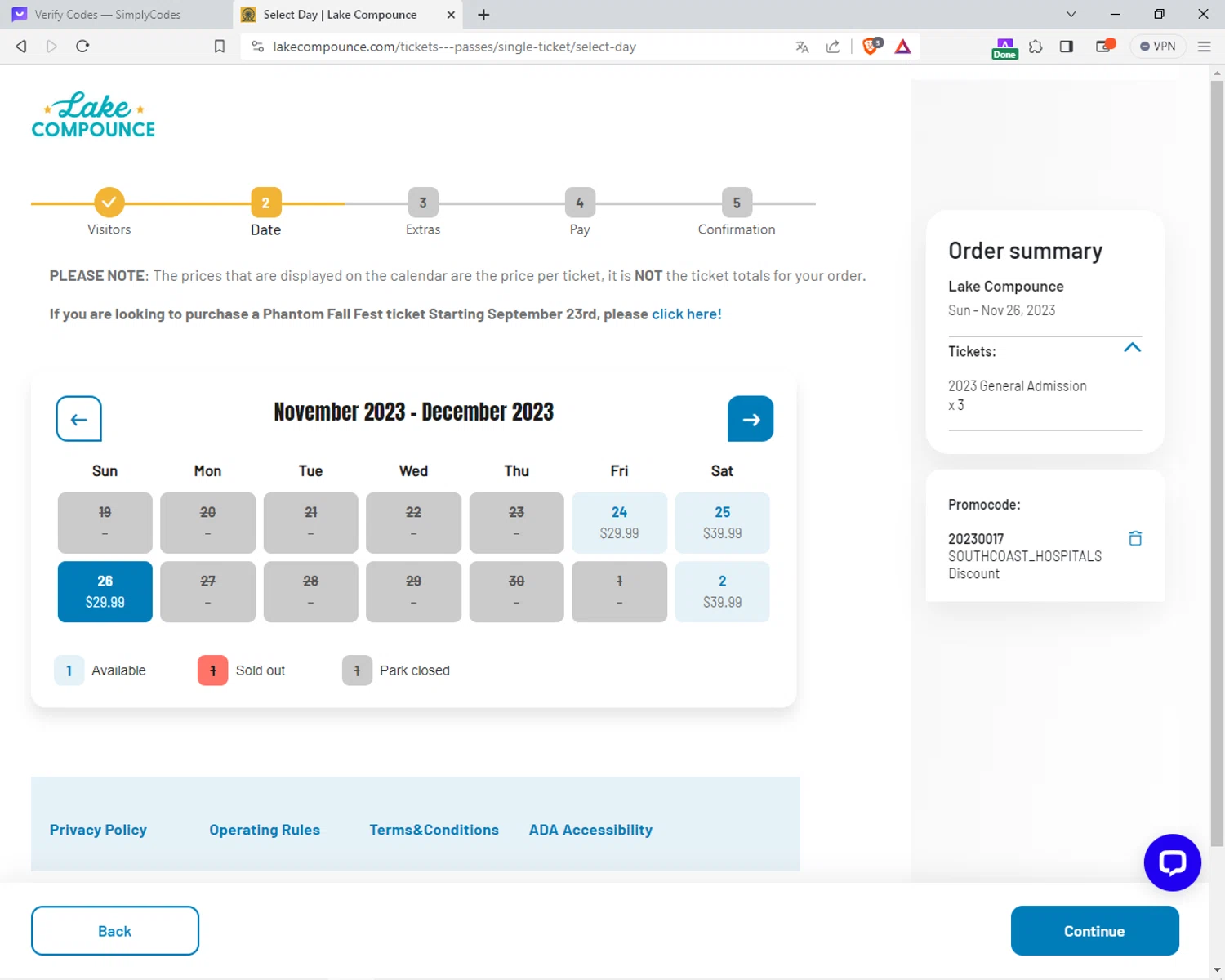Click the Sold out legend swatch

tap(212, 670)
